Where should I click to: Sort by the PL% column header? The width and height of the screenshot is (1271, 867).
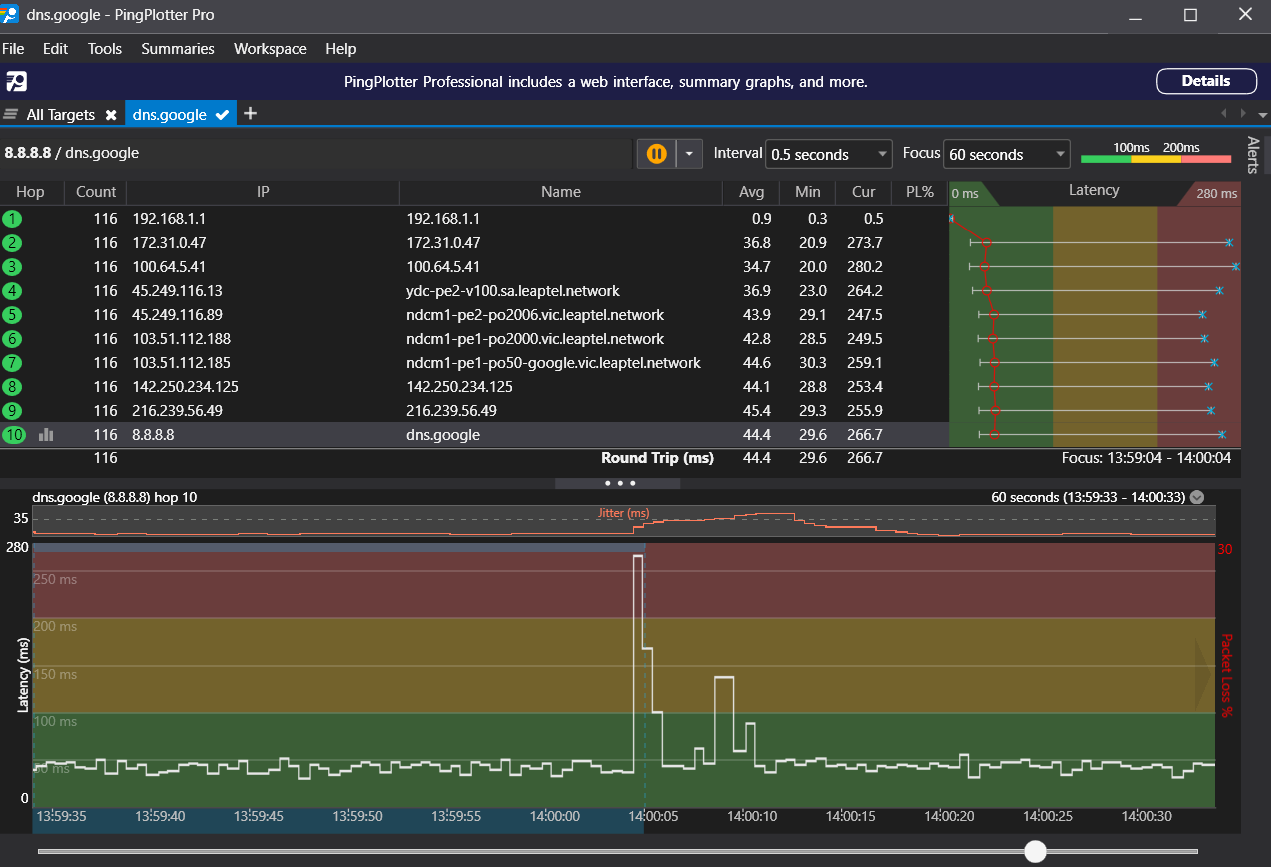click(x=919, y=192)
